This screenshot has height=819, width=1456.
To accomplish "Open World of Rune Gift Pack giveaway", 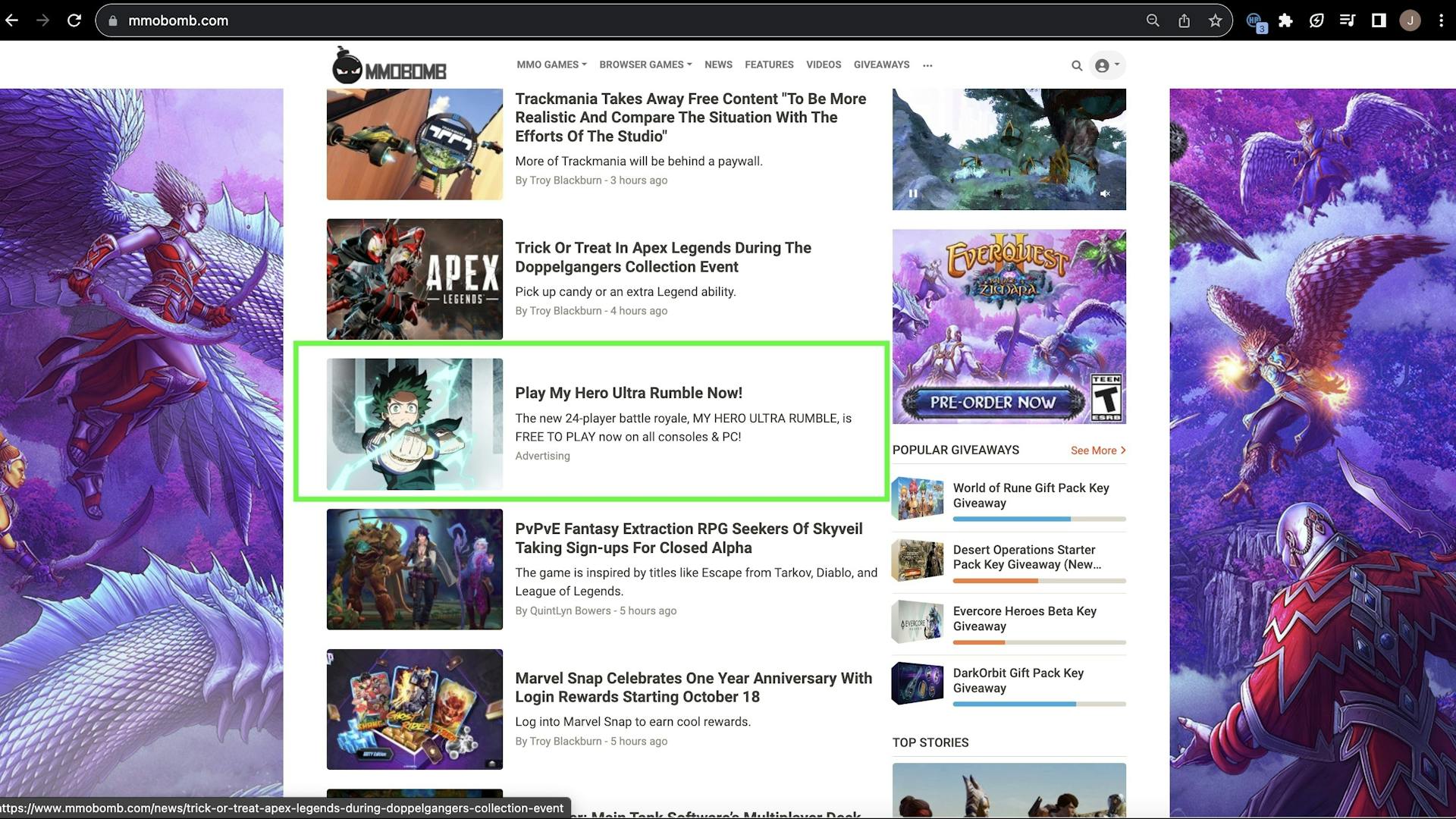I will 1031,495.
